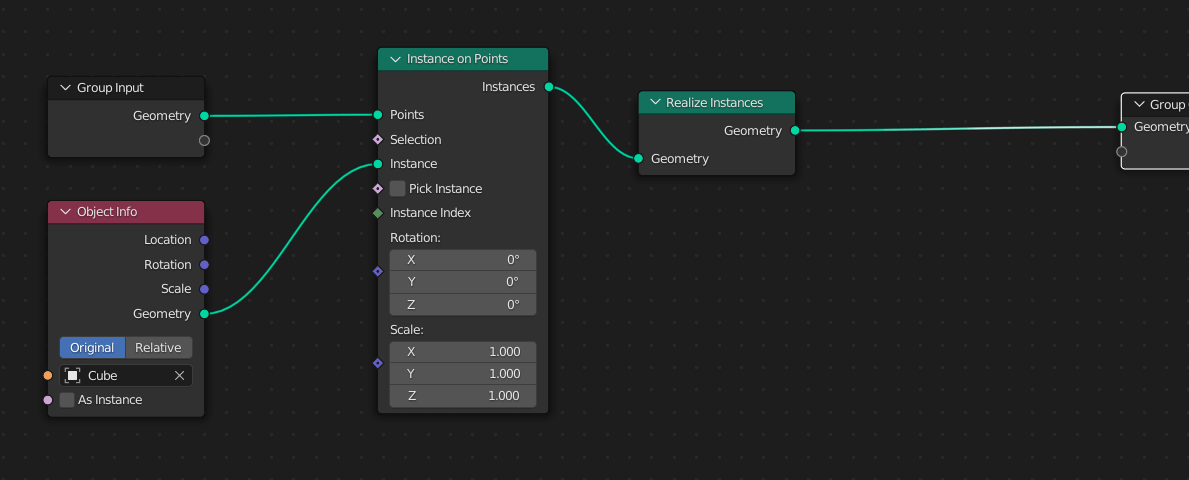Select the Realize Instances node header
1189x480 pixels.
point(717,102)
